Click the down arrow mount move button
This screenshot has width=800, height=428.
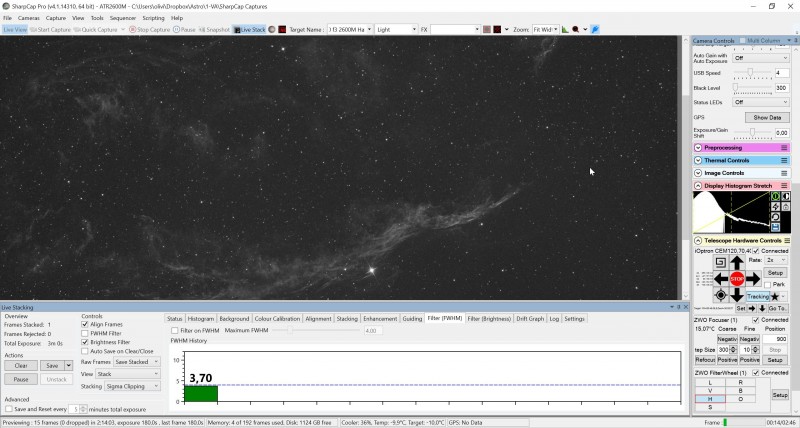click(x=737, y=295)
